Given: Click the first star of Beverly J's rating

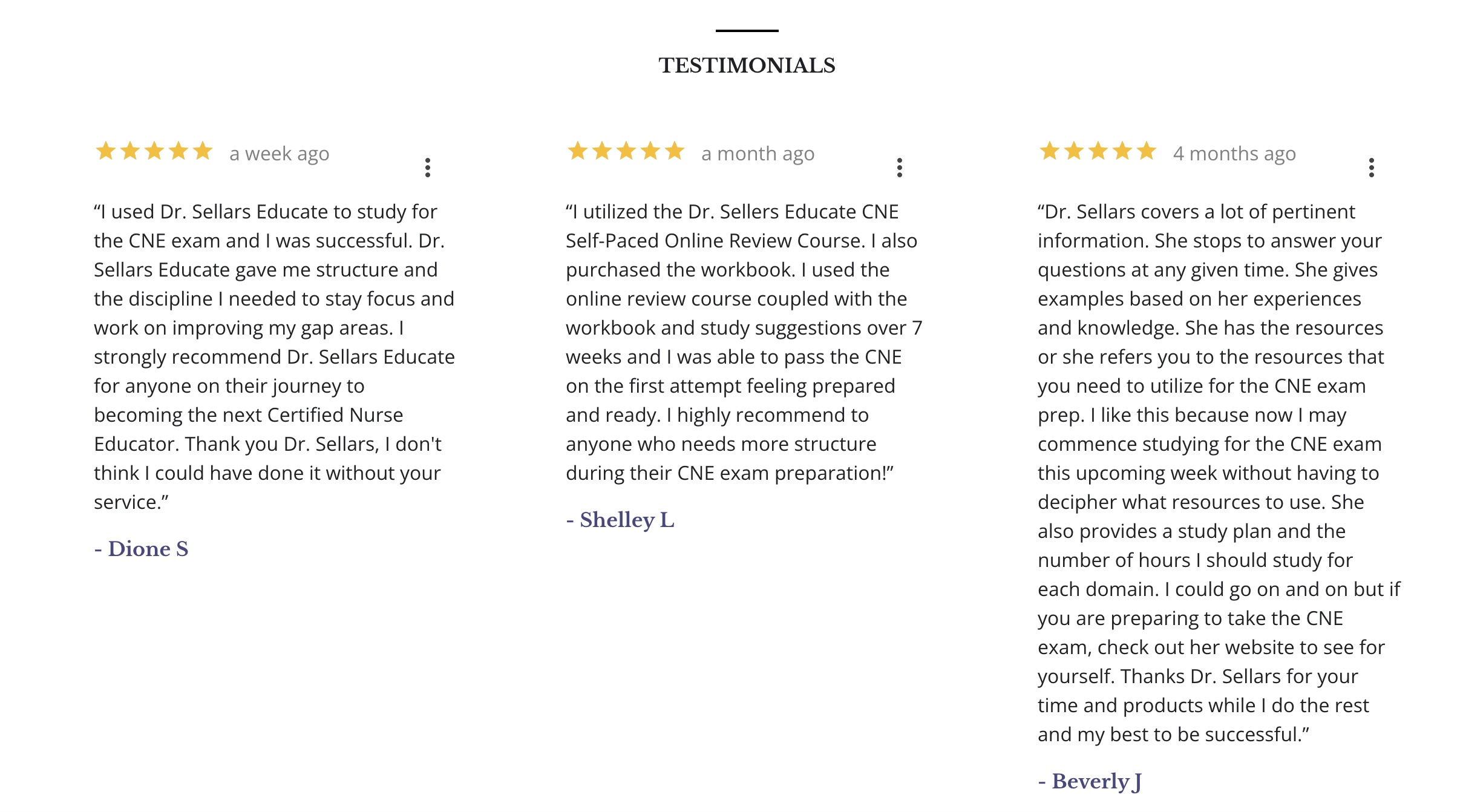Looking at the screenshot, I should coord(1050,151).
